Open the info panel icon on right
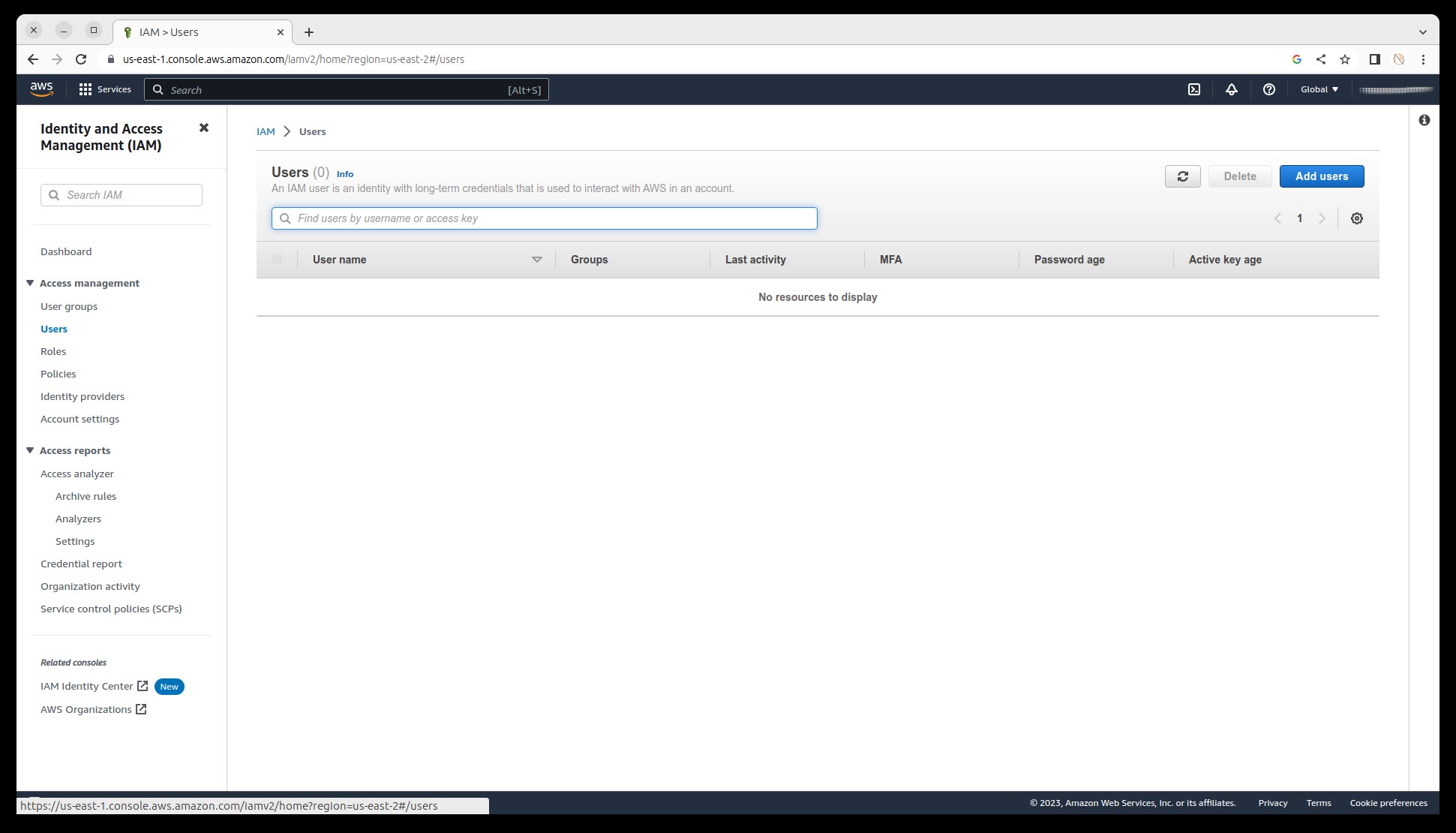The image size is (1456, 833). 1424,120
